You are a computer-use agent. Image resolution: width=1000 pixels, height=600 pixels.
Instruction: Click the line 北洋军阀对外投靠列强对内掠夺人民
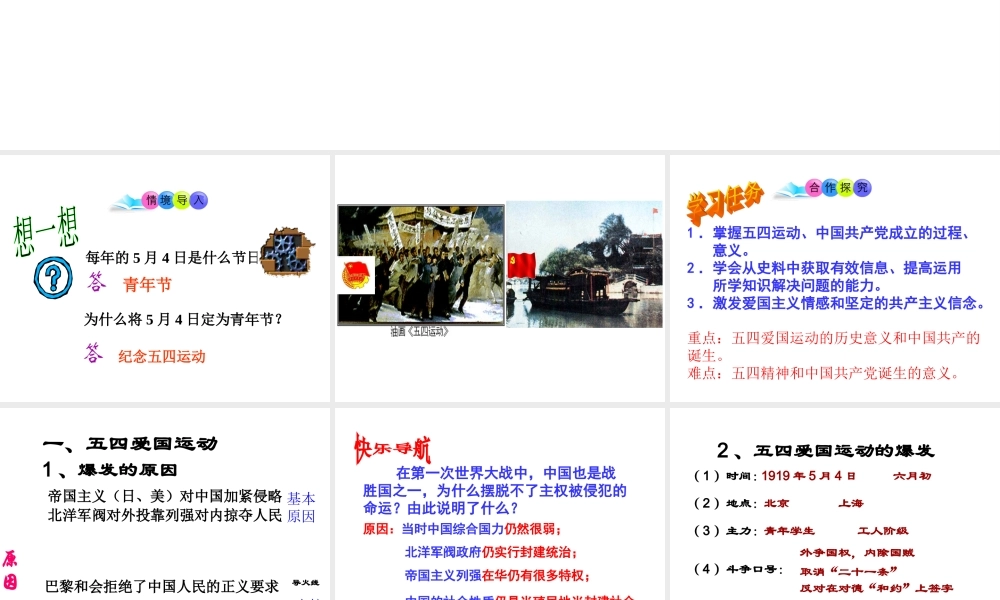click(x=165, y=515)
